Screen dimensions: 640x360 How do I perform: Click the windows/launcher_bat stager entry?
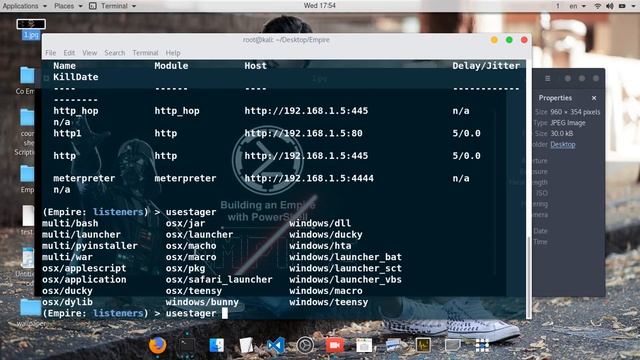(x=345, y=257)
